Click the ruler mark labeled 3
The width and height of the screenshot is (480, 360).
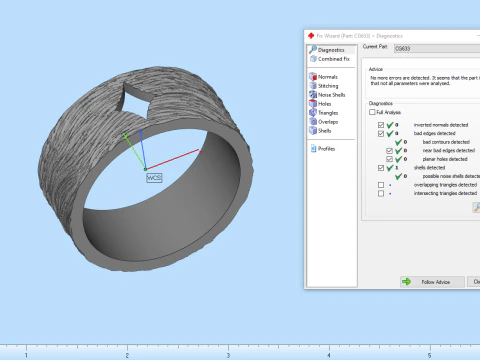click(x=228, y=354)
